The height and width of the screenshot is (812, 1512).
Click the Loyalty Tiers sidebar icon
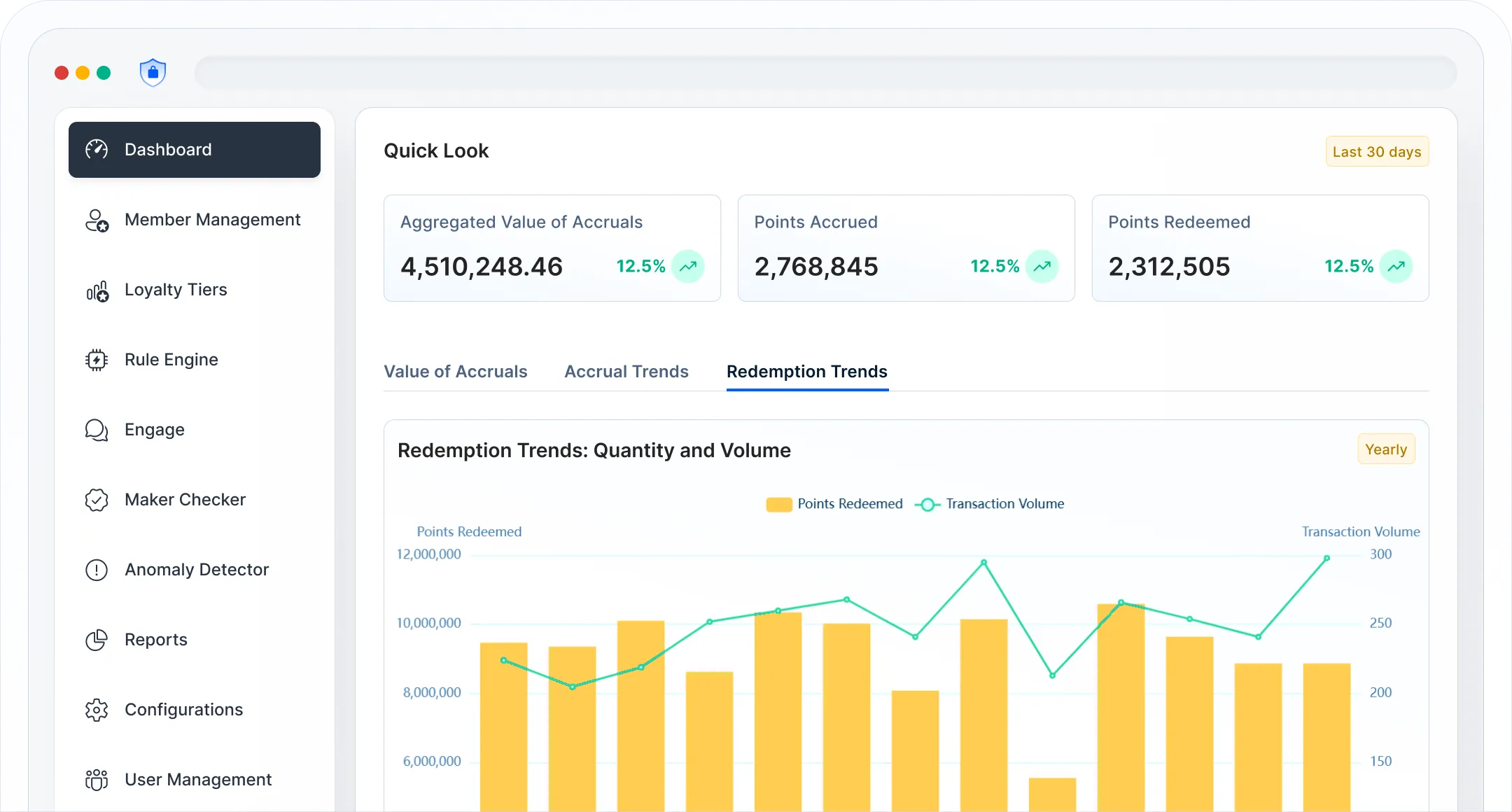(x=97, y=290)
